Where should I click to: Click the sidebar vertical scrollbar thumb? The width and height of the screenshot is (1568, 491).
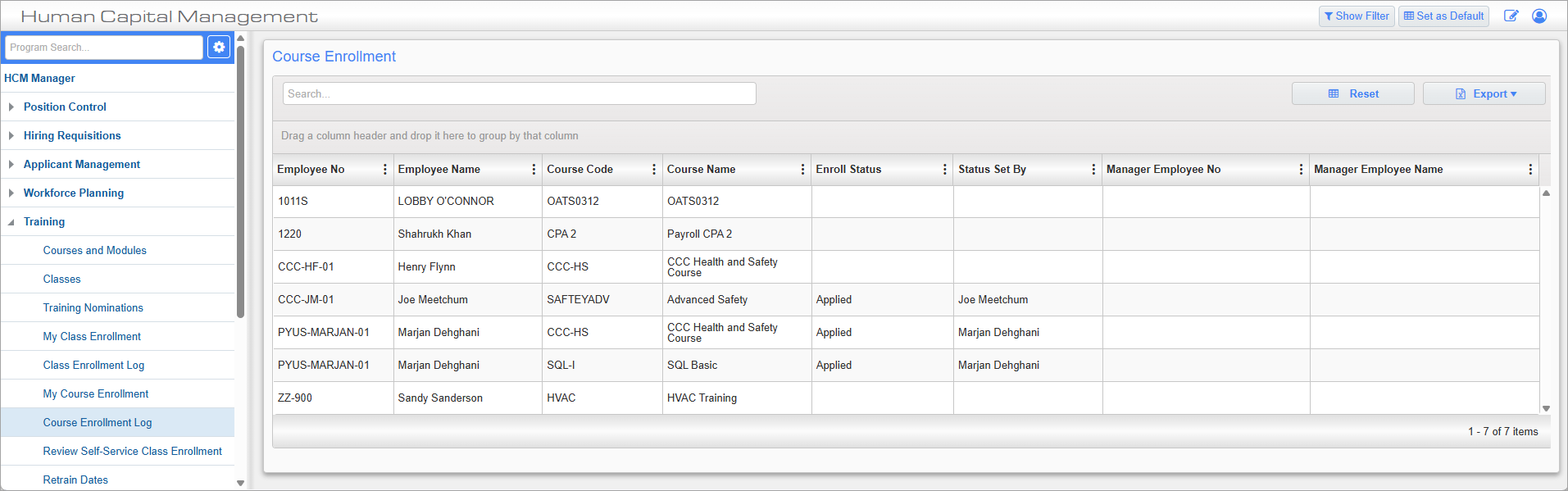[240, 181]
